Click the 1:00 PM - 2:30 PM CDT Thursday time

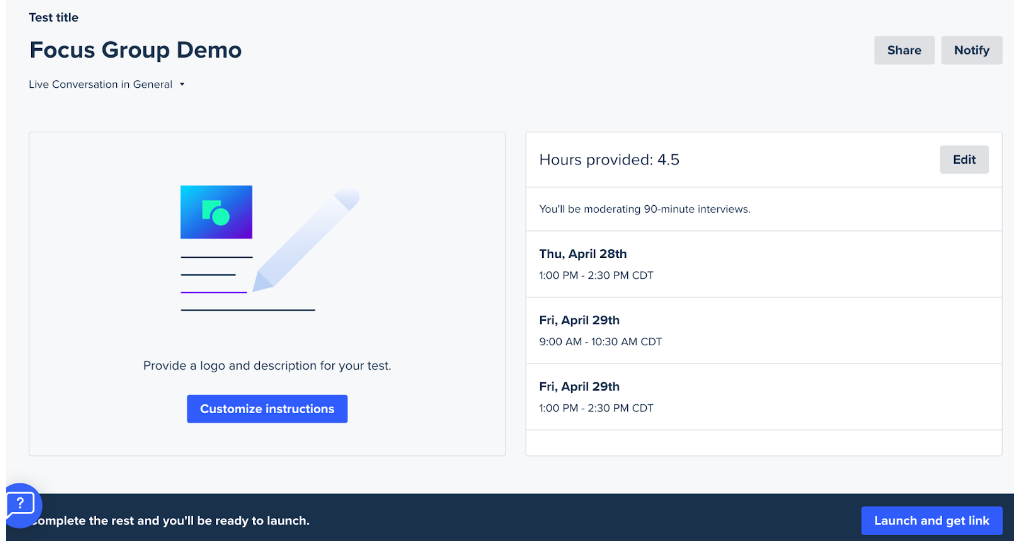tap(596, 275)
